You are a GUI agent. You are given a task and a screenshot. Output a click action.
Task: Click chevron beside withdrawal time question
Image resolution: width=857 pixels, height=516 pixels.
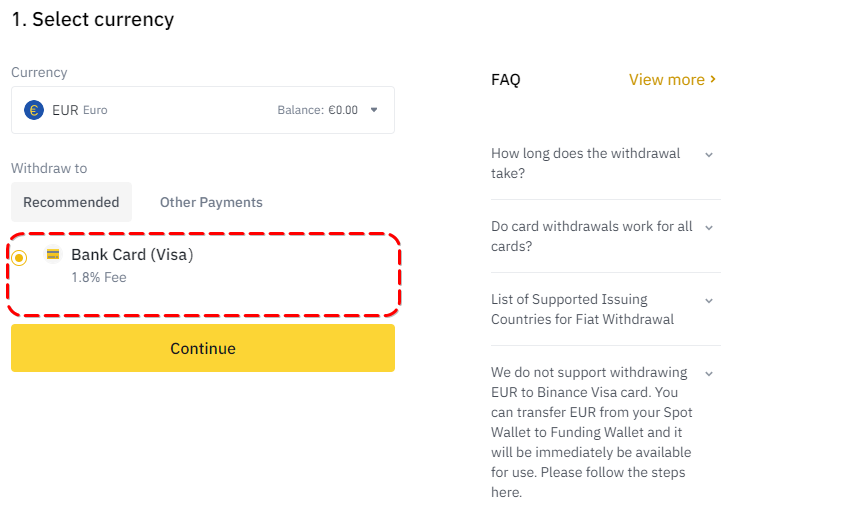[x=708, y=154]
